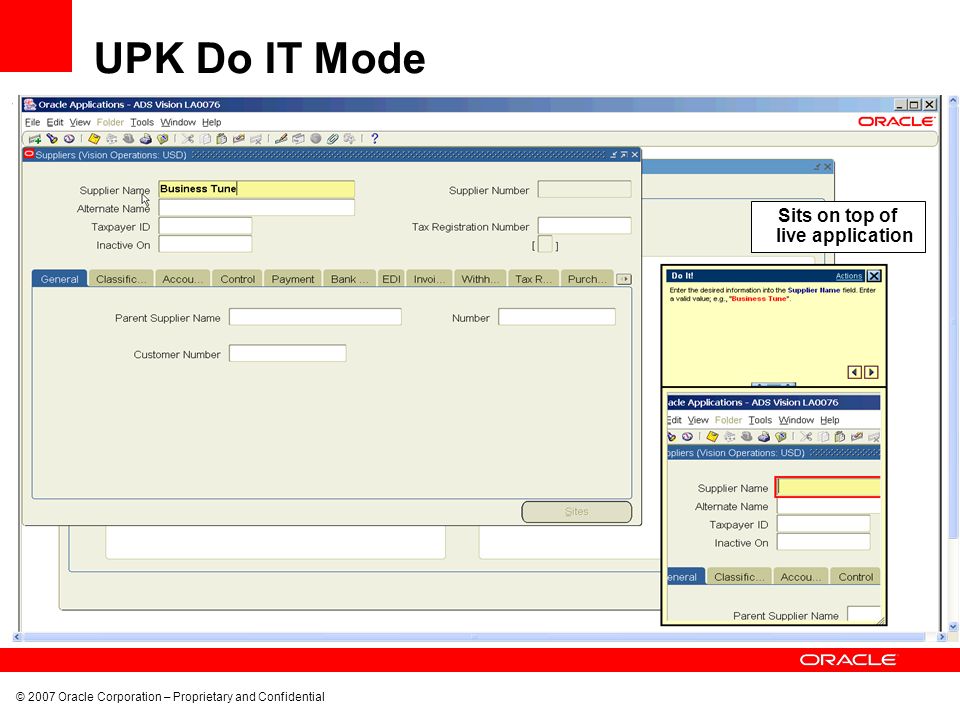Click the Find flashlight icon in main toolbar
960x720 pixels.
52,139
